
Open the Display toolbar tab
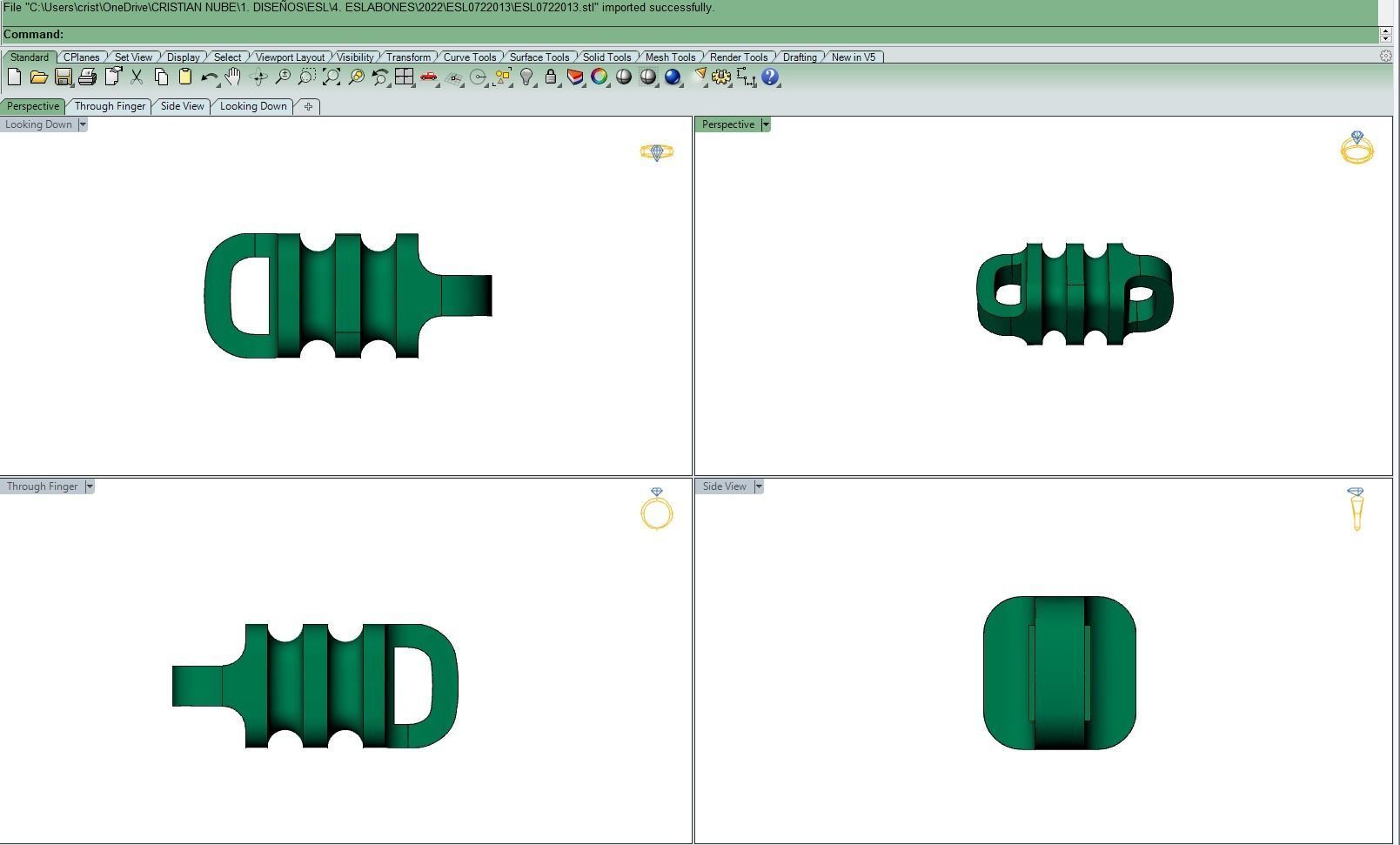184,57
